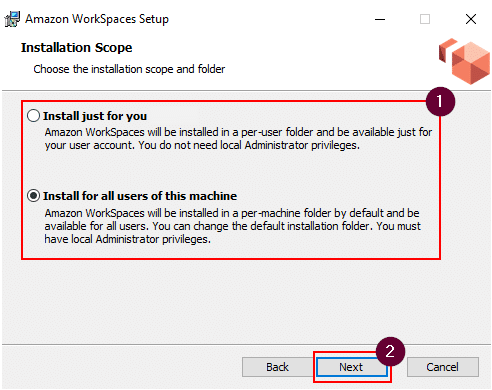
Task: Click the Installation Scope heading
Action: pos(77,48)
